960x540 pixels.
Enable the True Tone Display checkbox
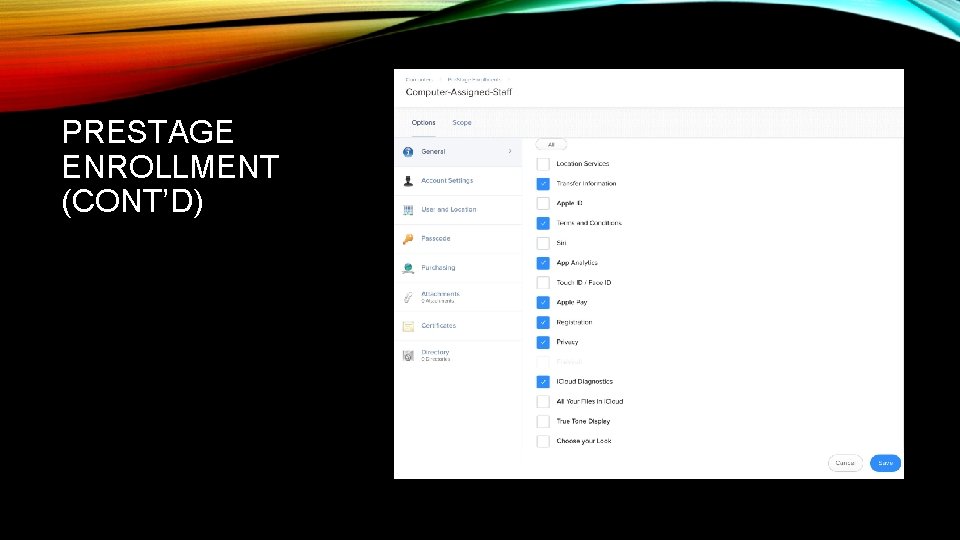pos(543,421)
